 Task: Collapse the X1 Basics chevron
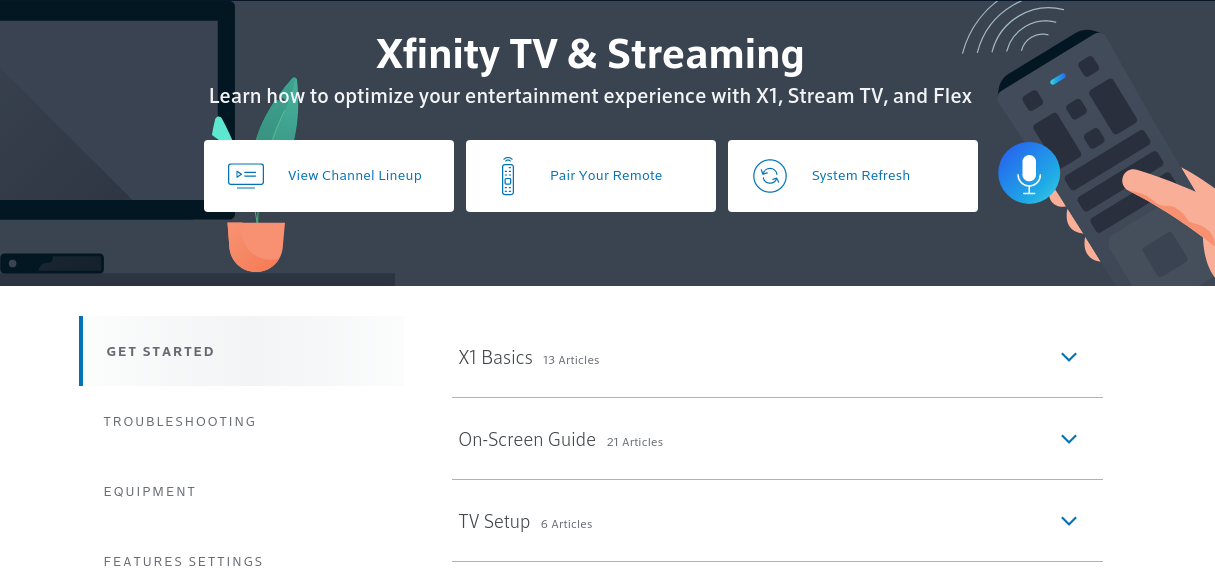1069,357
